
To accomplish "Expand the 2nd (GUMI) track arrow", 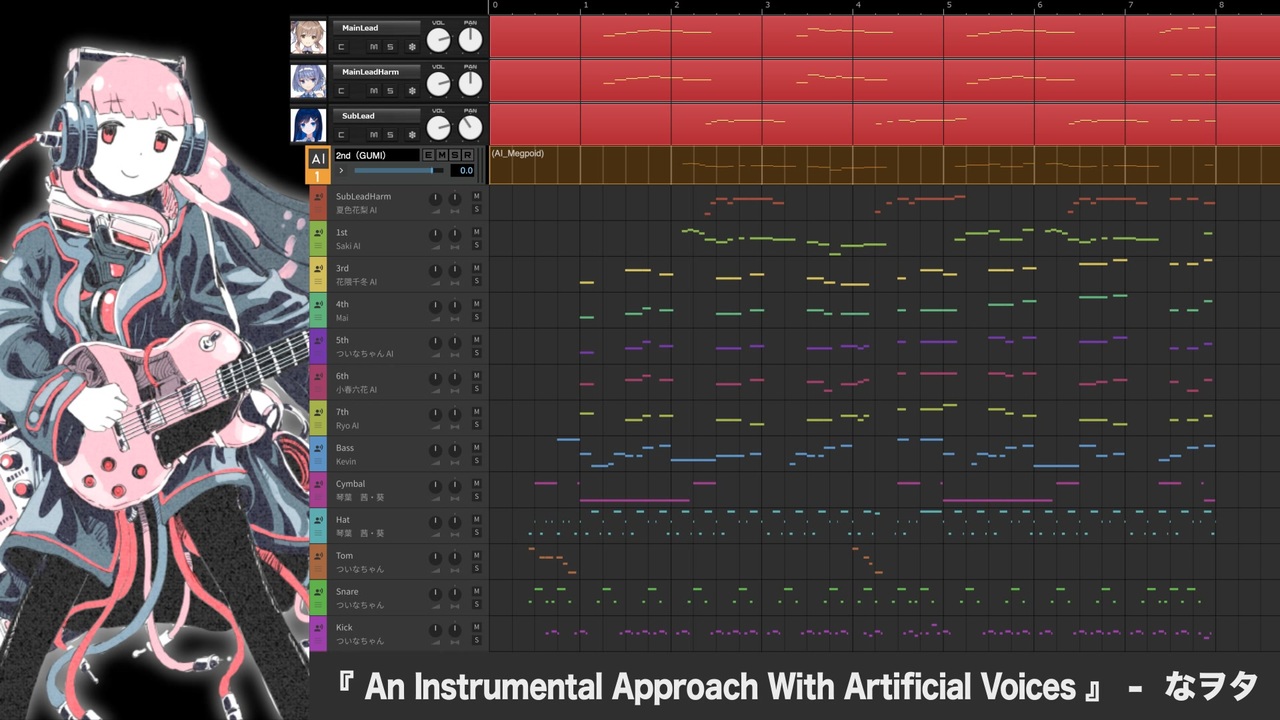I will (341, 171).
